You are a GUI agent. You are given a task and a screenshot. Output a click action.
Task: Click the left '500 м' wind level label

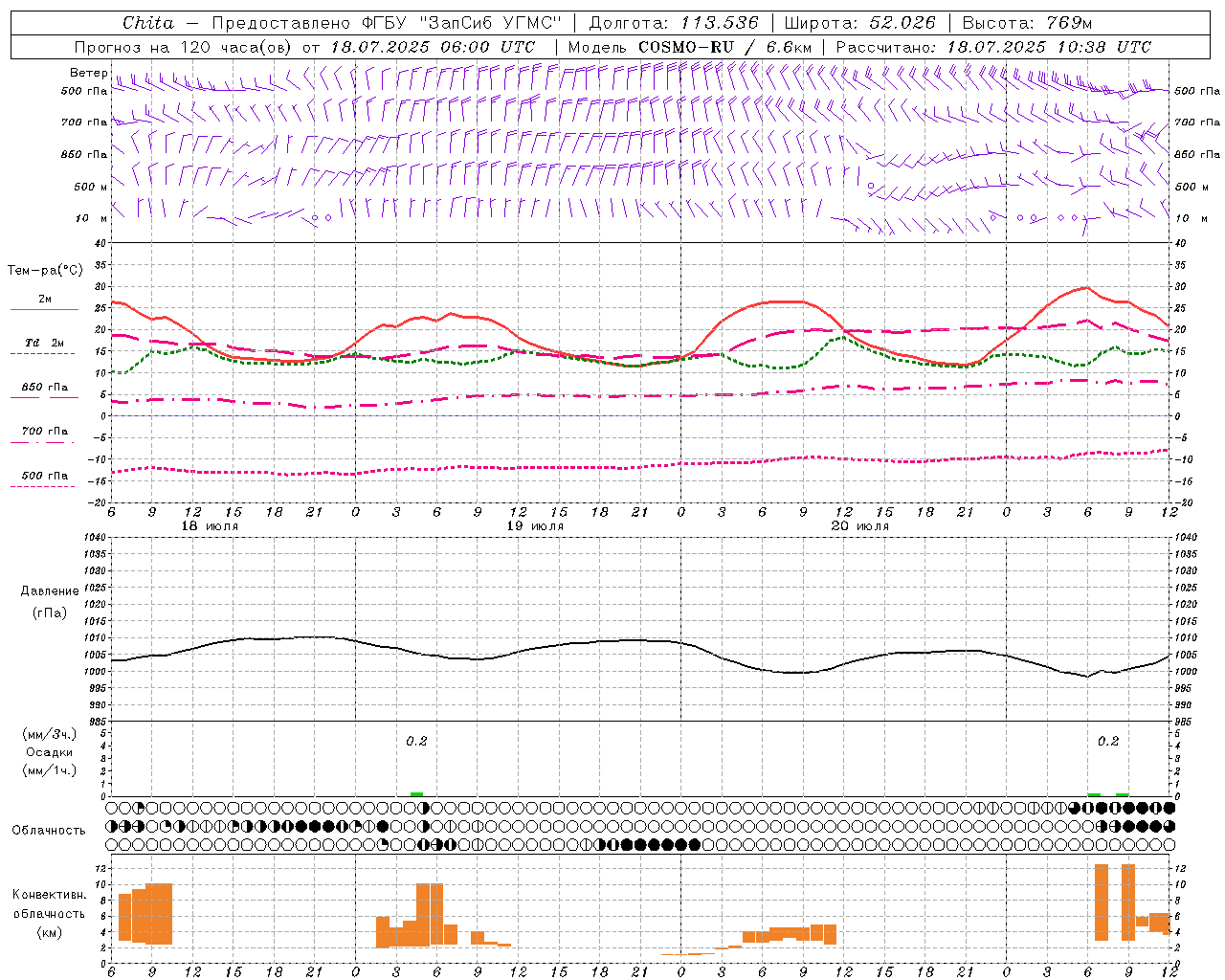point(90,187)
